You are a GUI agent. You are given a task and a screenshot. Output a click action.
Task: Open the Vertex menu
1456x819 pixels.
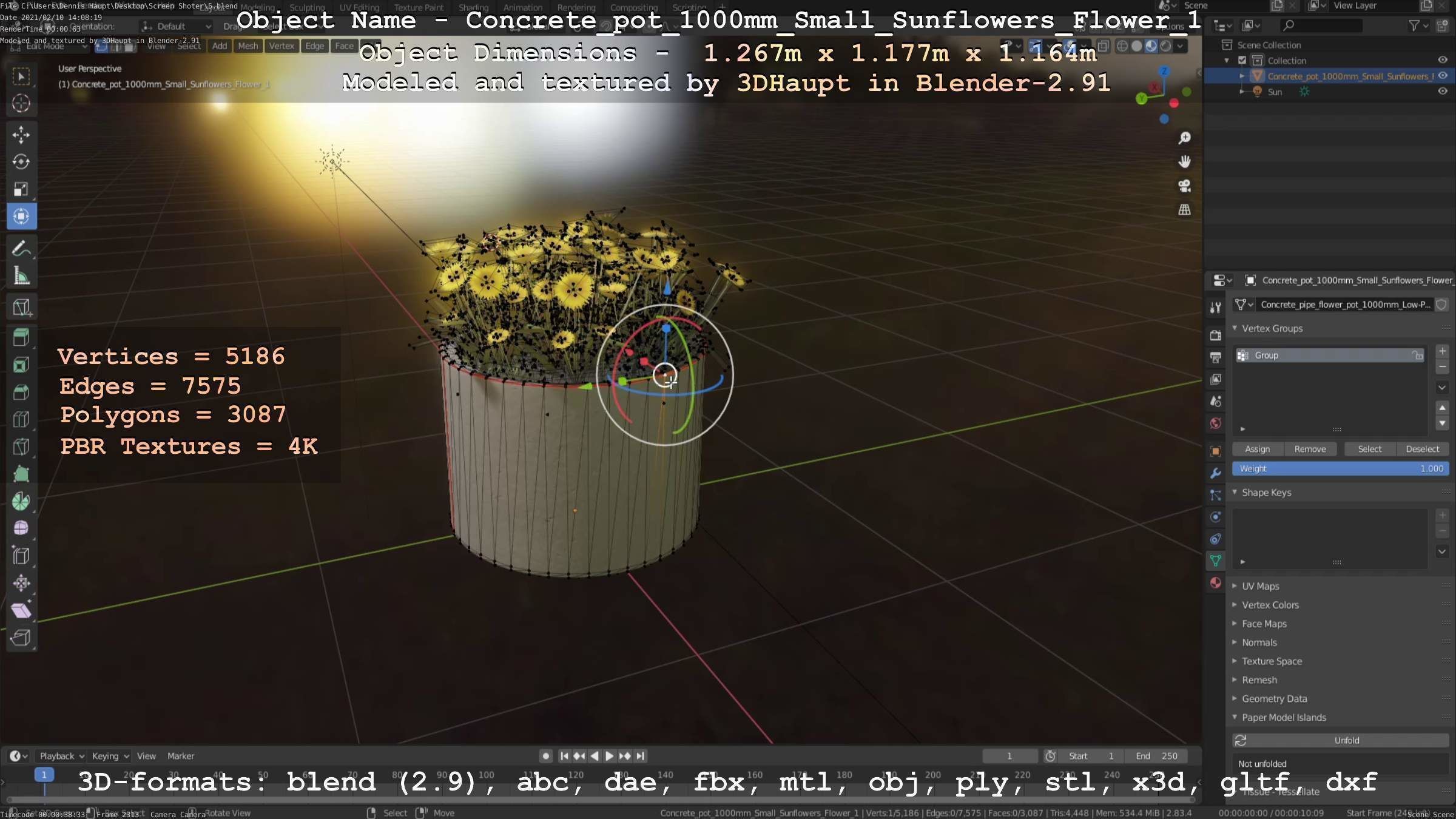pyautogui.click(x=281, y=46)
